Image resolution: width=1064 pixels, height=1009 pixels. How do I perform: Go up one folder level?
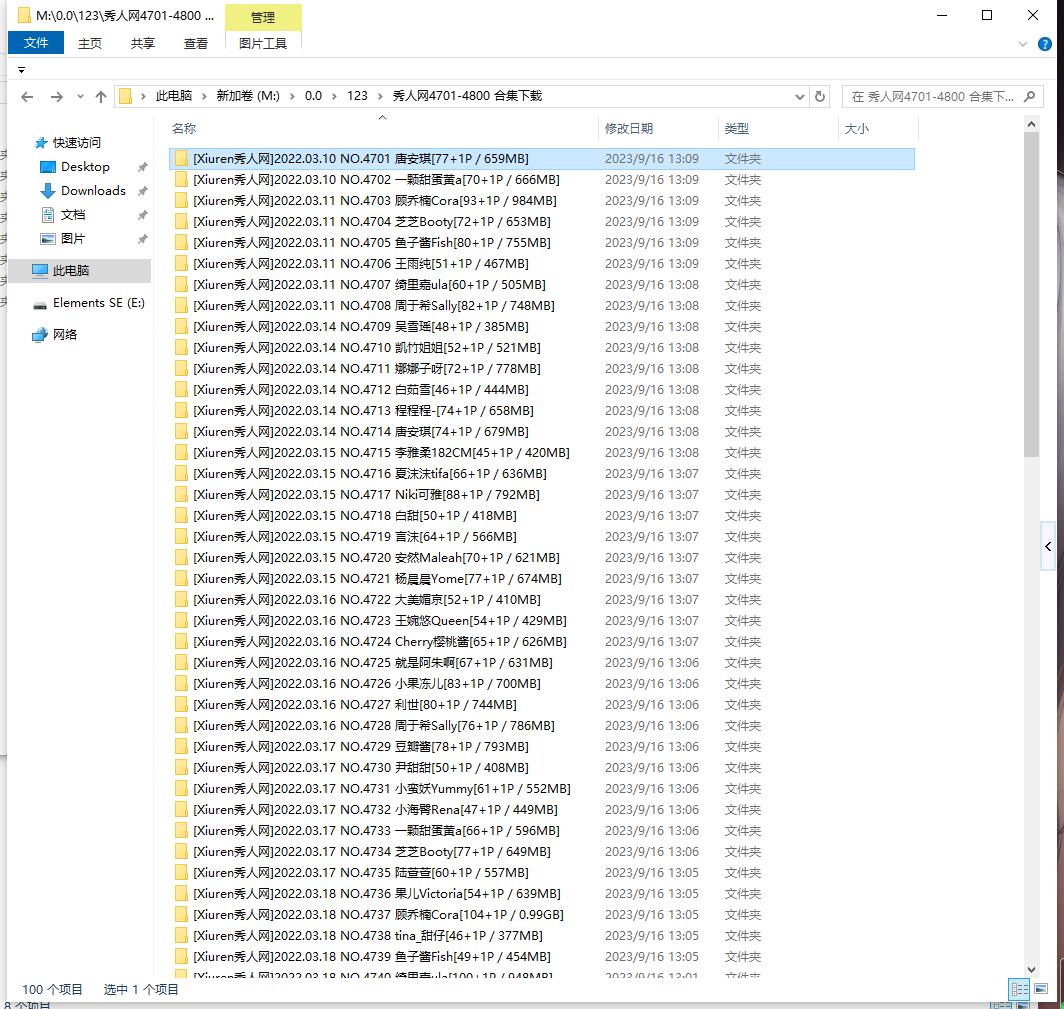[x=100, y=97]
